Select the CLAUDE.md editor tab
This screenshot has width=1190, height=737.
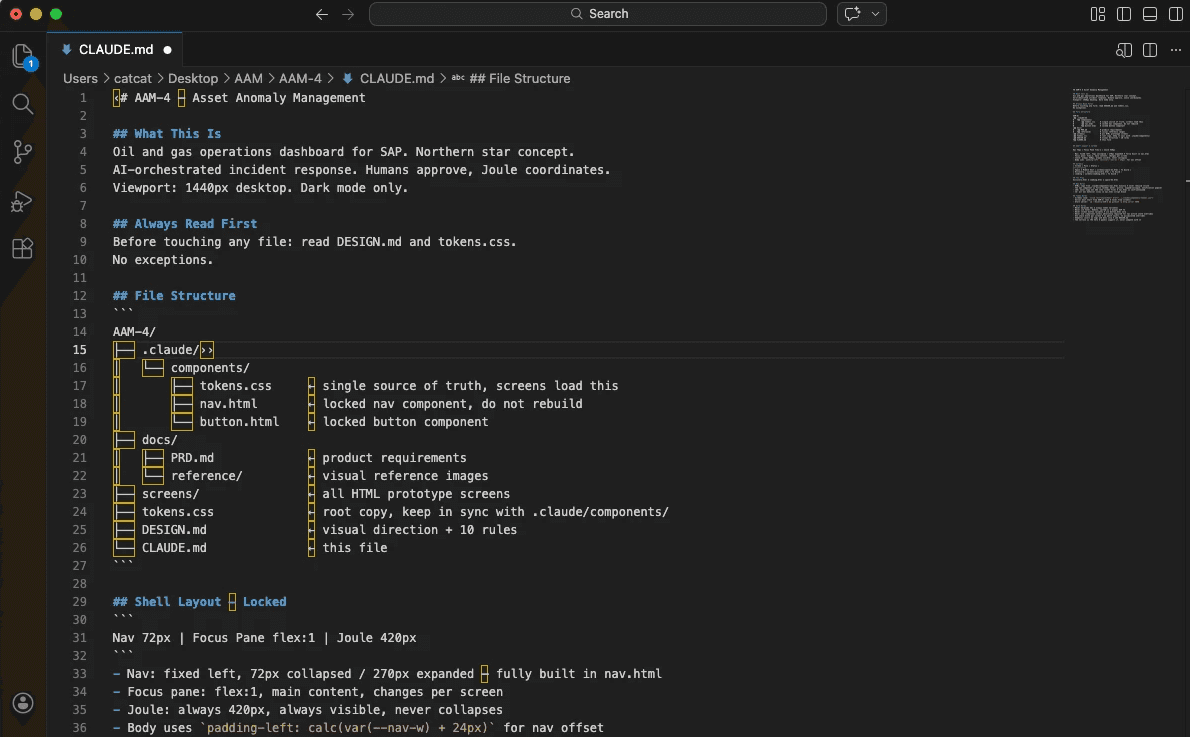115,49
